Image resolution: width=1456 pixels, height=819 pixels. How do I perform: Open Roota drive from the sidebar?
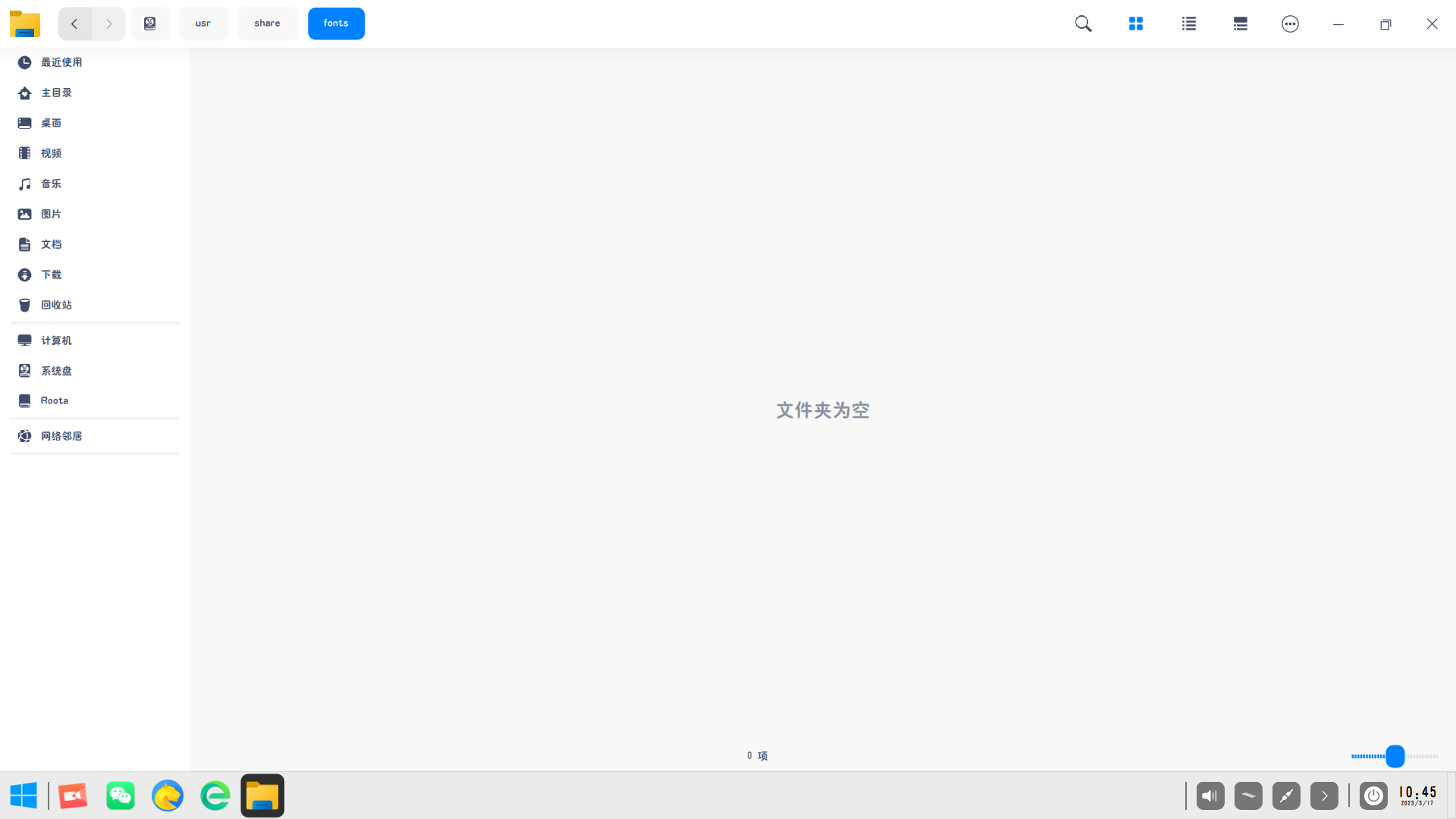click(x=54, y=400)
